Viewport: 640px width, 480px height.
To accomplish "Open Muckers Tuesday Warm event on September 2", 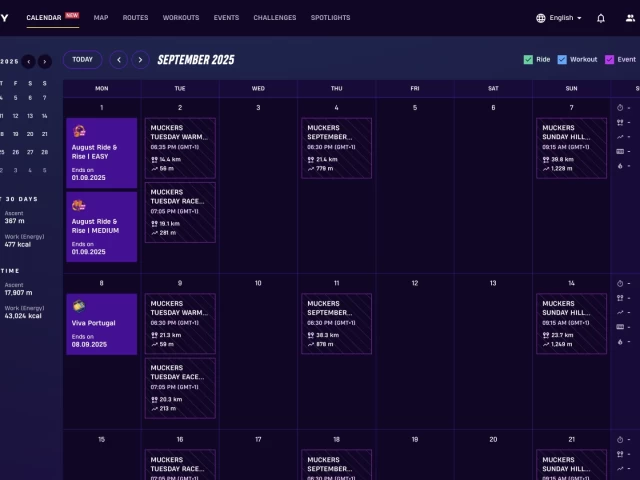I will 180,148.
